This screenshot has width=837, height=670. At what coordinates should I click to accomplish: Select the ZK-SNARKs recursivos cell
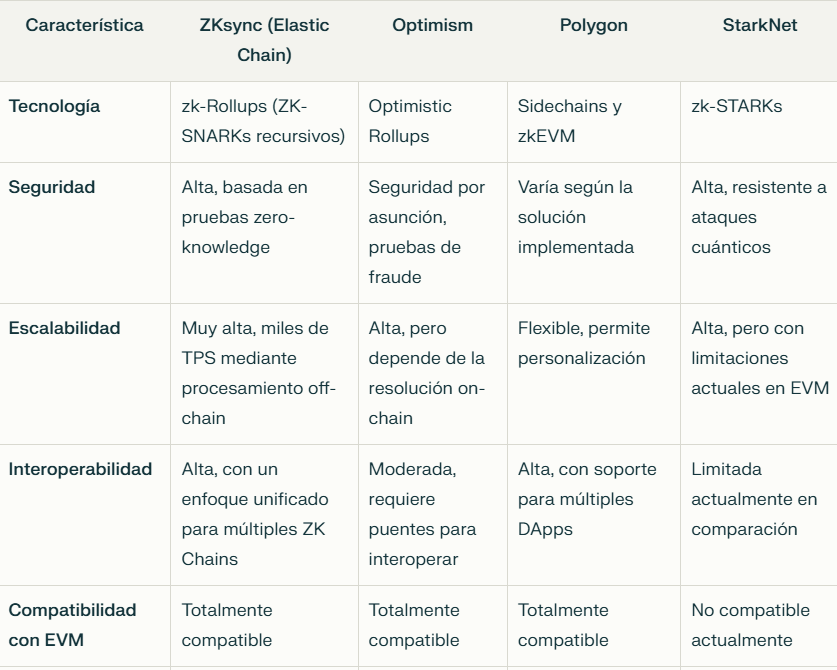(262, 121)
